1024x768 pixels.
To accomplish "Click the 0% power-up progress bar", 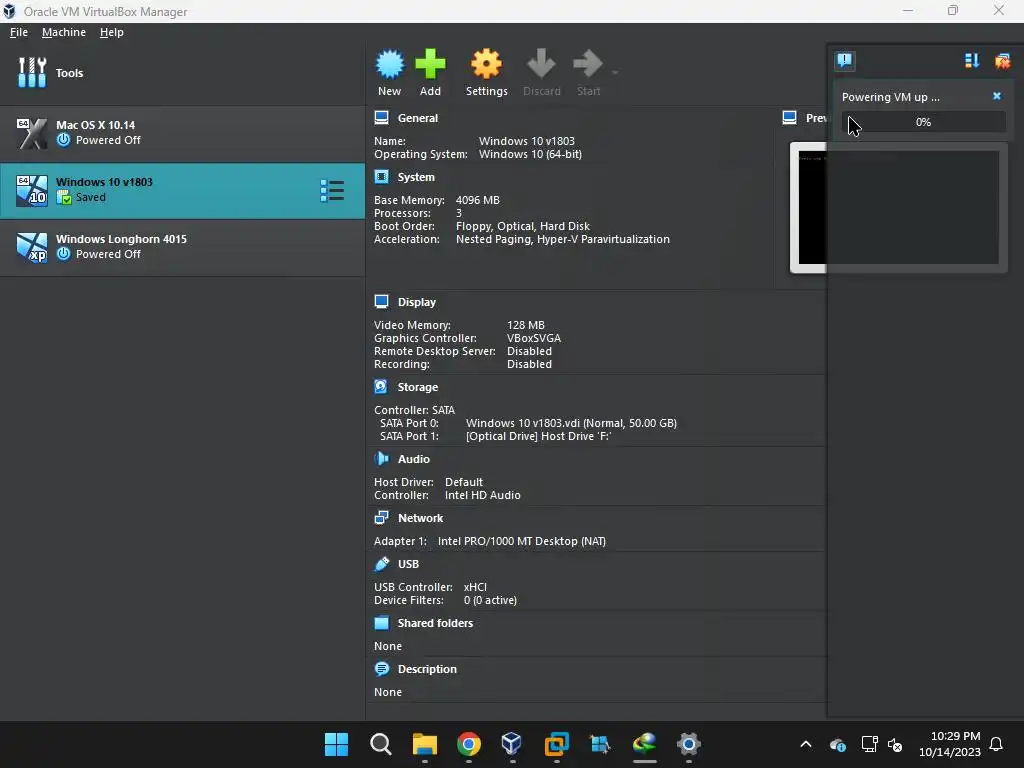I will click(x=923, y=122).
